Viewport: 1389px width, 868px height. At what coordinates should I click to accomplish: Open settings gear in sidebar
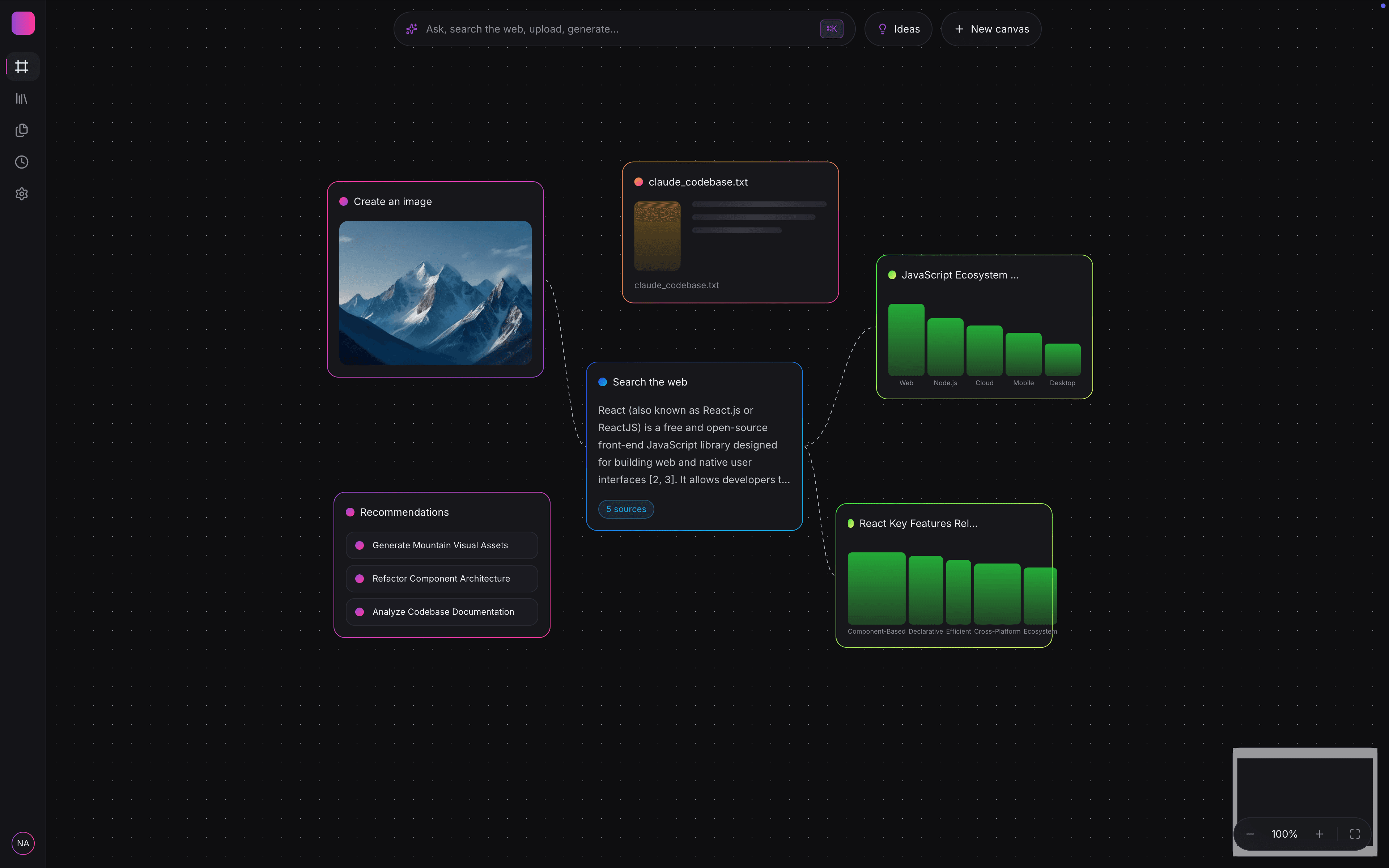pyautogui.click(x=22, y=194)
